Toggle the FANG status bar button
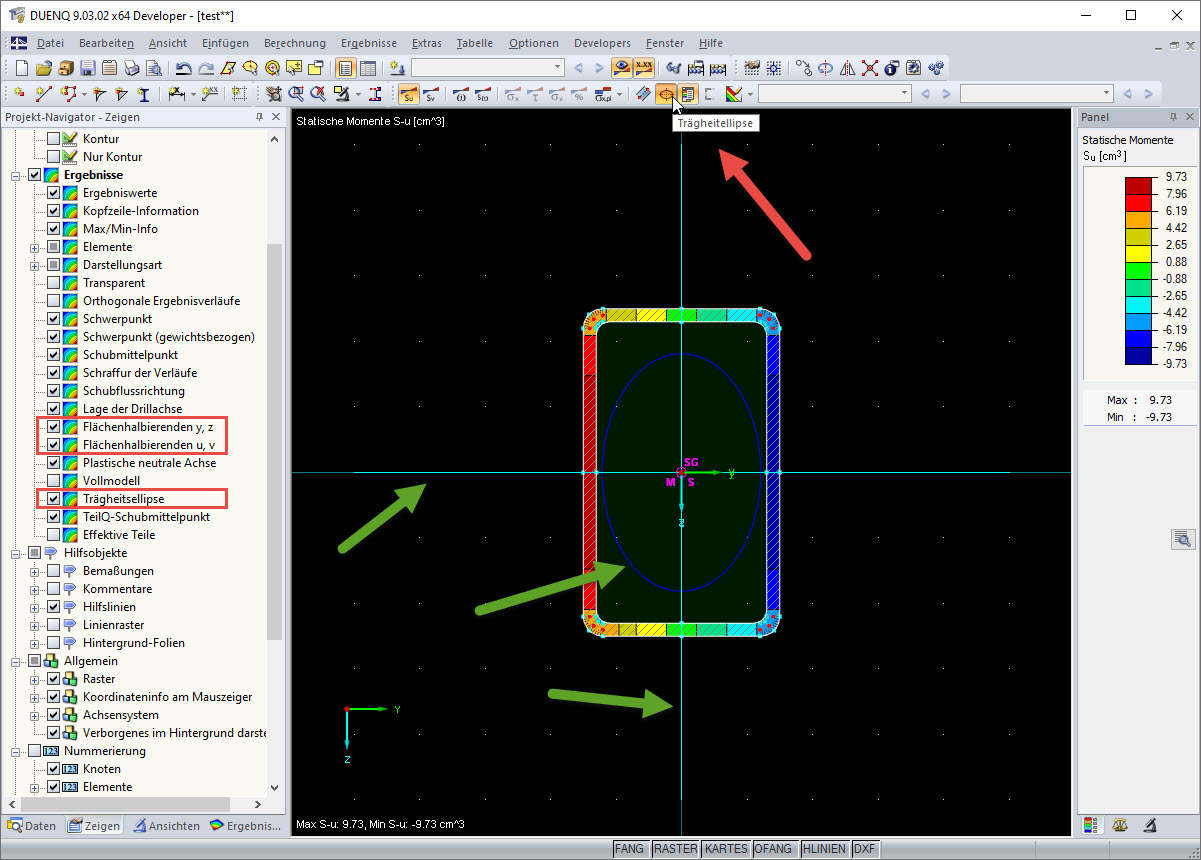The width and height of the screenshot is (1201, 860). coord(630,849)
